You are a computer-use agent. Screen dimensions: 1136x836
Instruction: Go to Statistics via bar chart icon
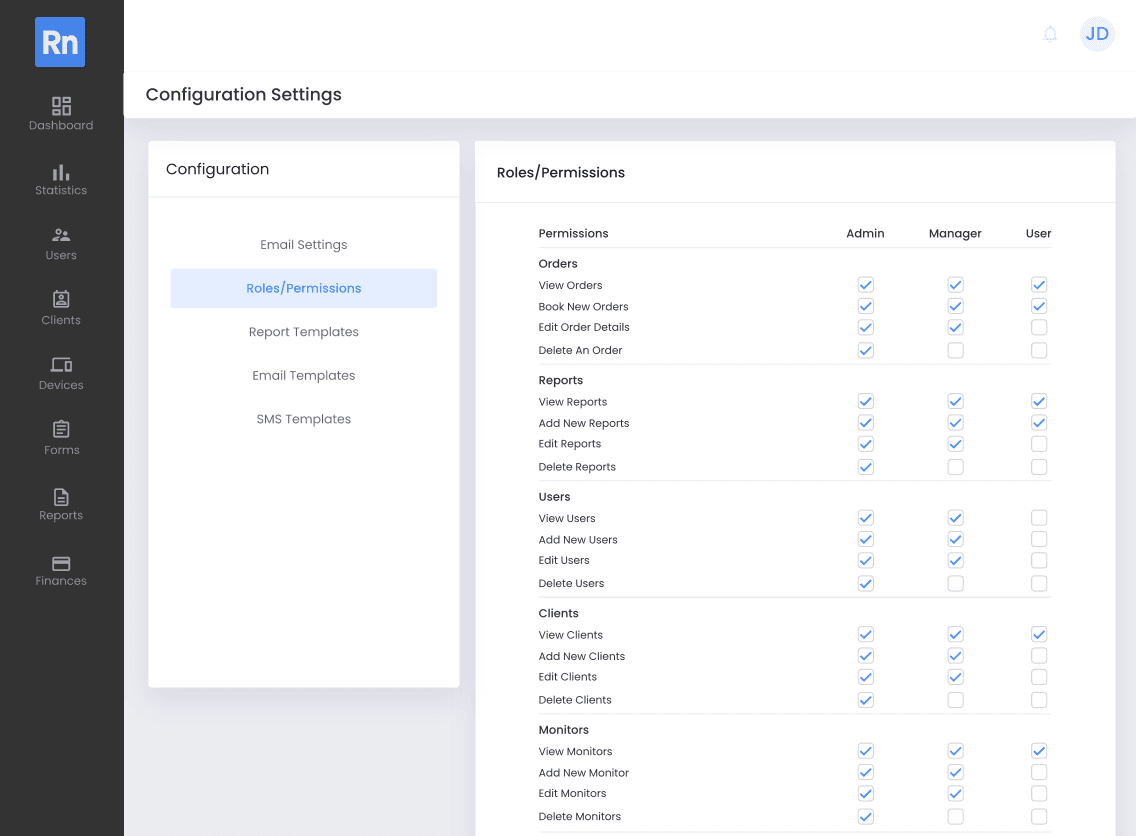61,172
